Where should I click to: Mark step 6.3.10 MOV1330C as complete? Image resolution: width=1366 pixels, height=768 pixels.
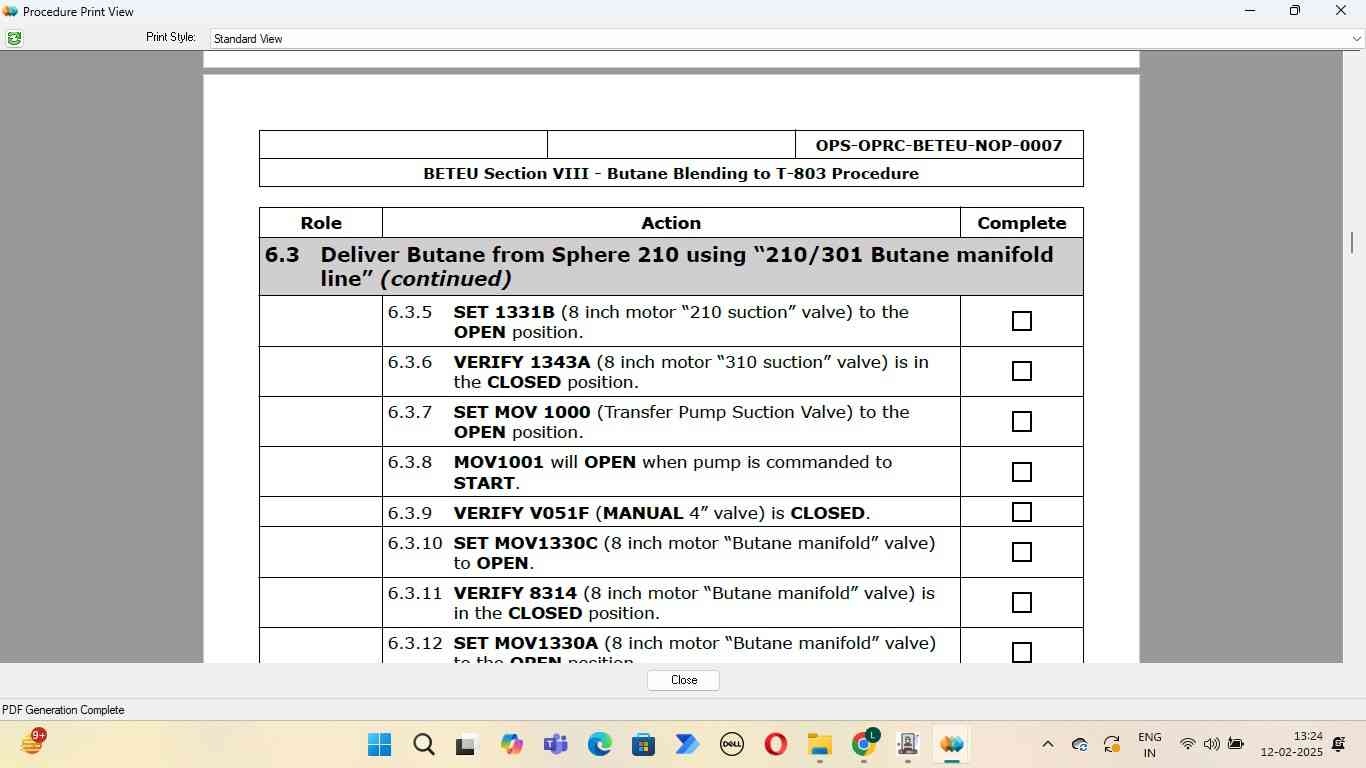(x=1021, y=552)
